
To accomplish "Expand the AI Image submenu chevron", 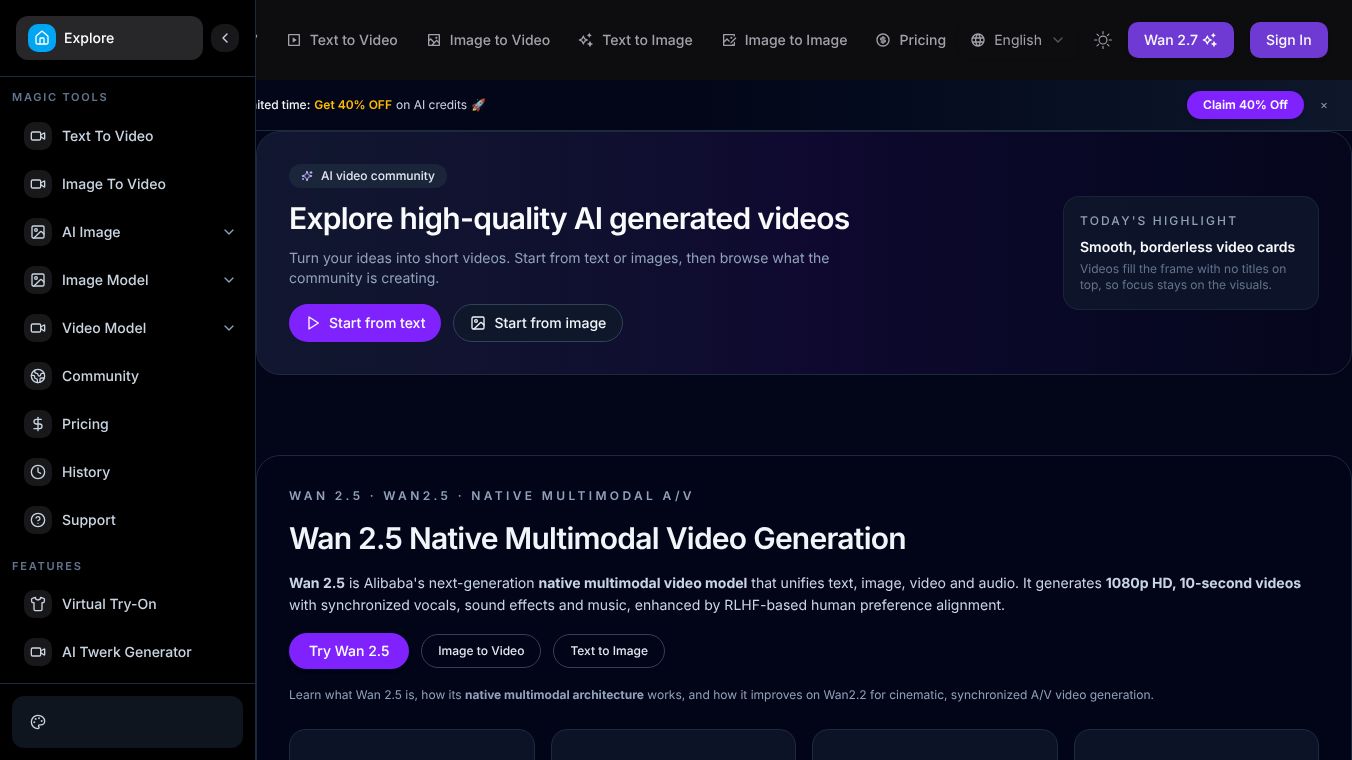I will (x=229, y=232).
